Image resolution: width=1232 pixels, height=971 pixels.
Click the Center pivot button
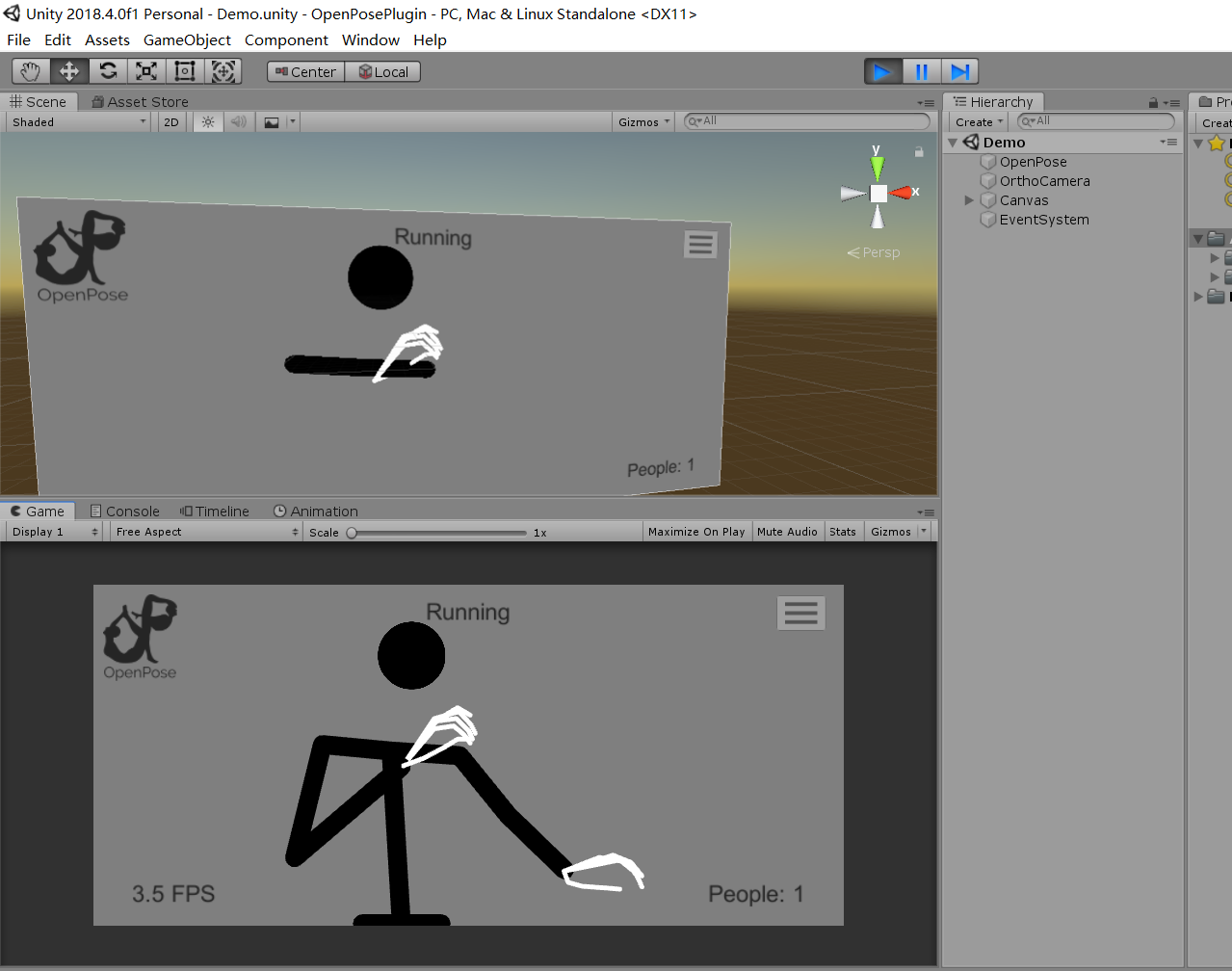[304, 70]
